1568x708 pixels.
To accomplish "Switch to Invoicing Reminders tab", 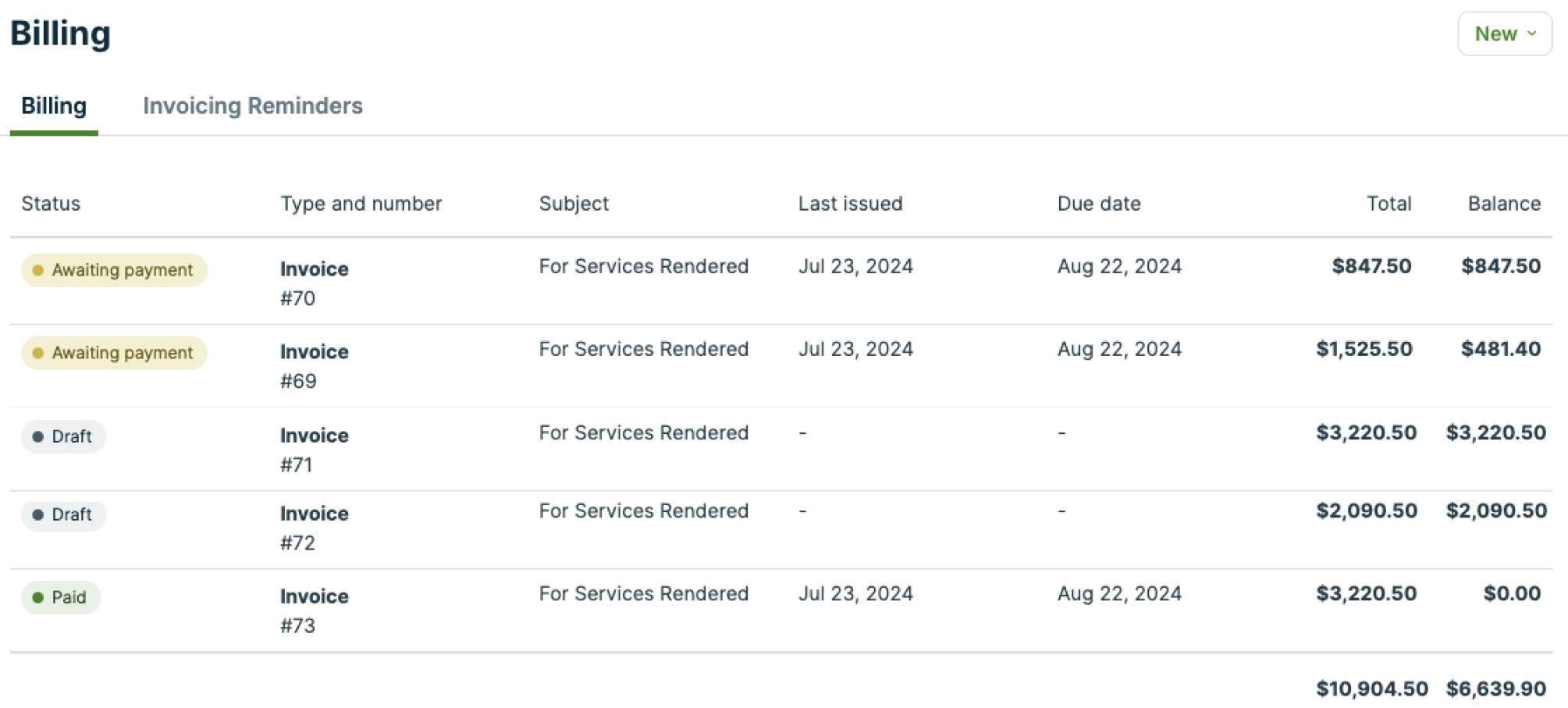I will (252, 105).
